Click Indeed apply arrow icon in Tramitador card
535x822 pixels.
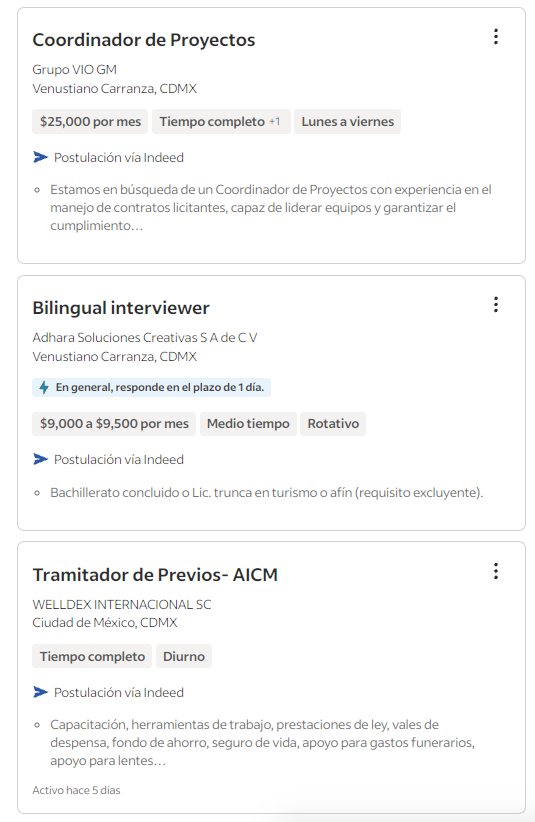[40, 692]
